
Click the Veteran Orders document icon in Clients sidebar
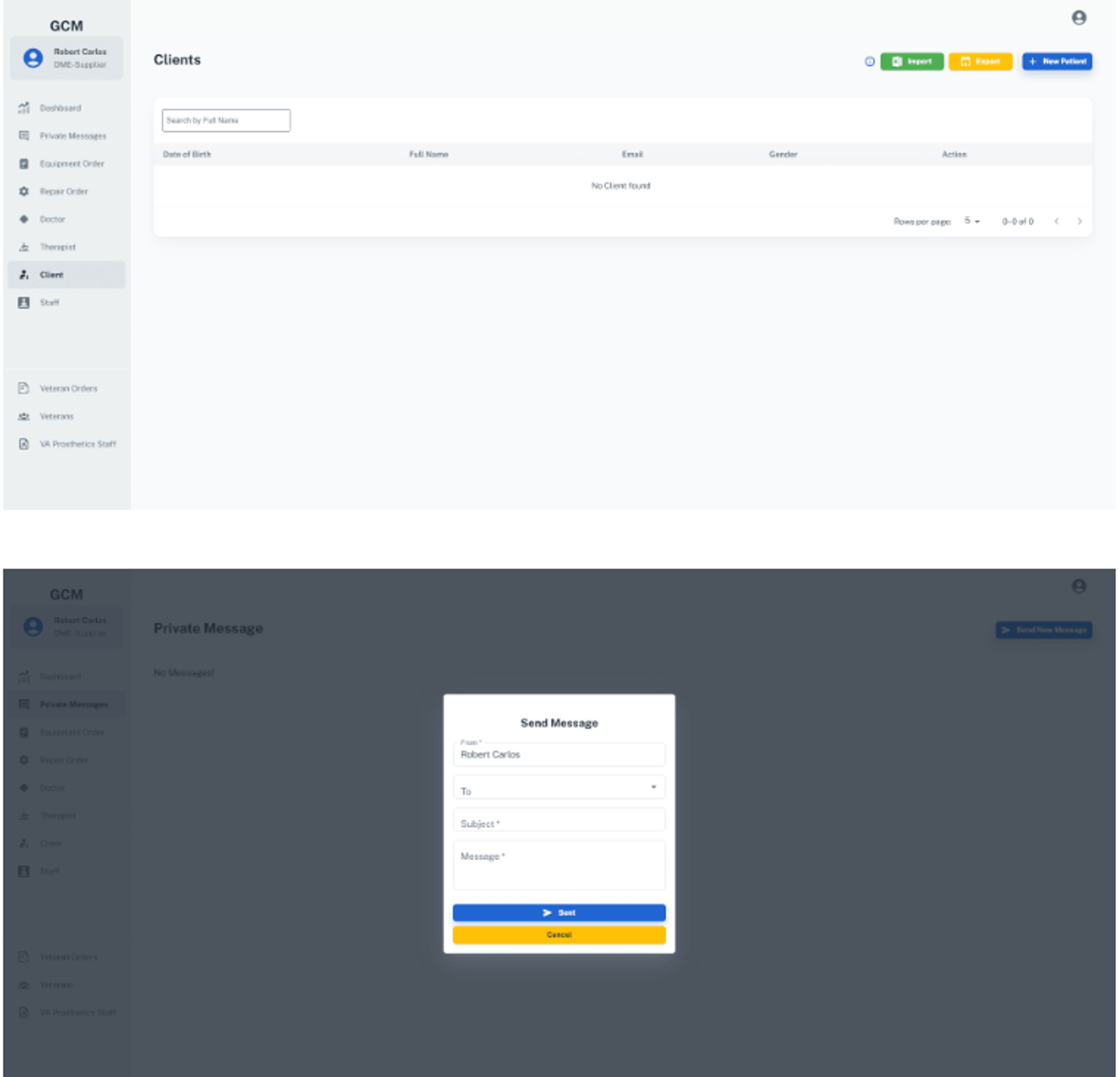coord(23,389)
